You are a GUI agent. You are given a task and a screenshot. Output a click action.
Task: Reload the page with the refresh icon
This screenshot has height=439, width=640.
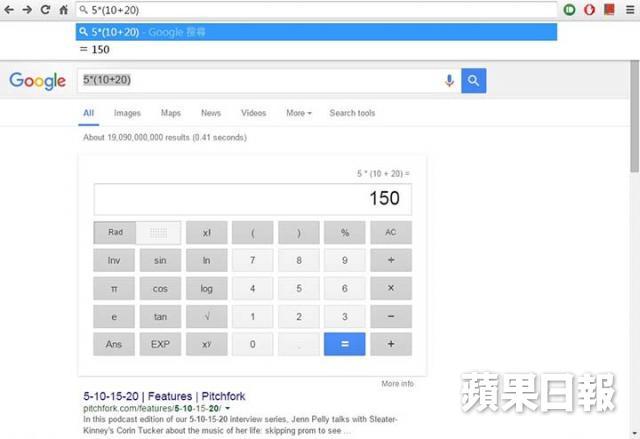point(45,10)
